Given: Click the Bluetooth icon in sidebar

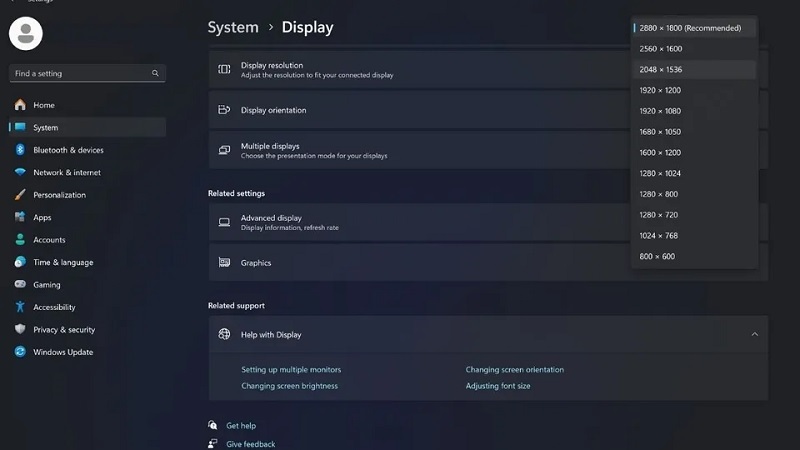Looking at the screenshot, I should (20, 149).
